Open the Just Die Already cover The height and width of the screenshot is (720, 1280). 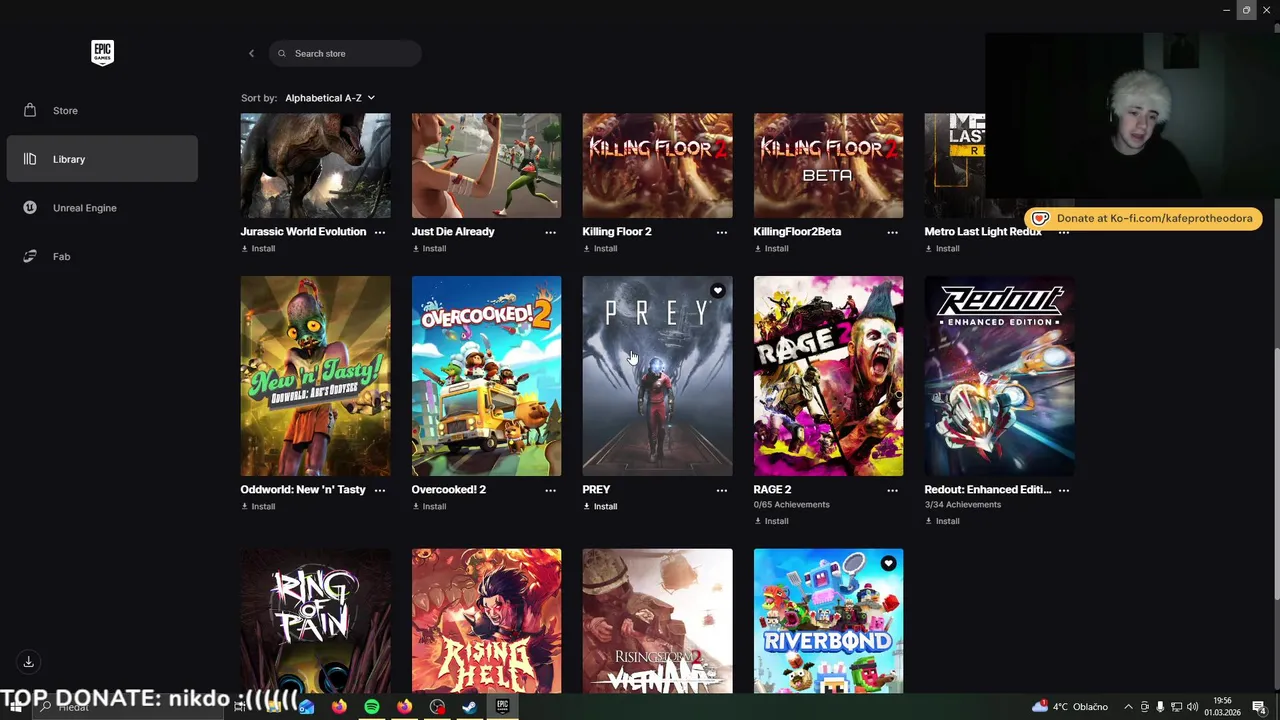click(x=486, y=165)
